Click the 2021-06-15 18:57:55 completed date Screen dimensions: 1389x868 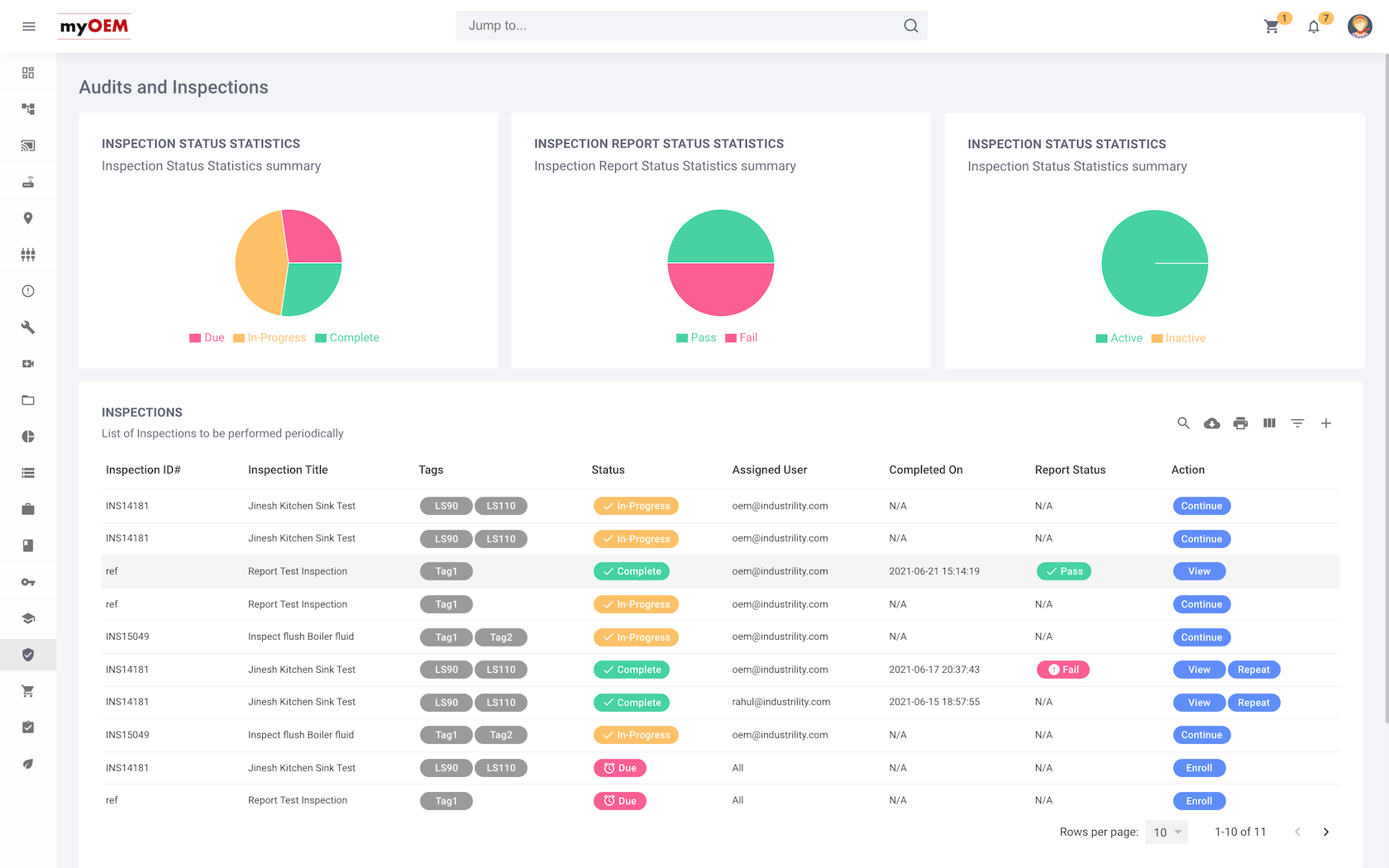[x=934, y=702]
